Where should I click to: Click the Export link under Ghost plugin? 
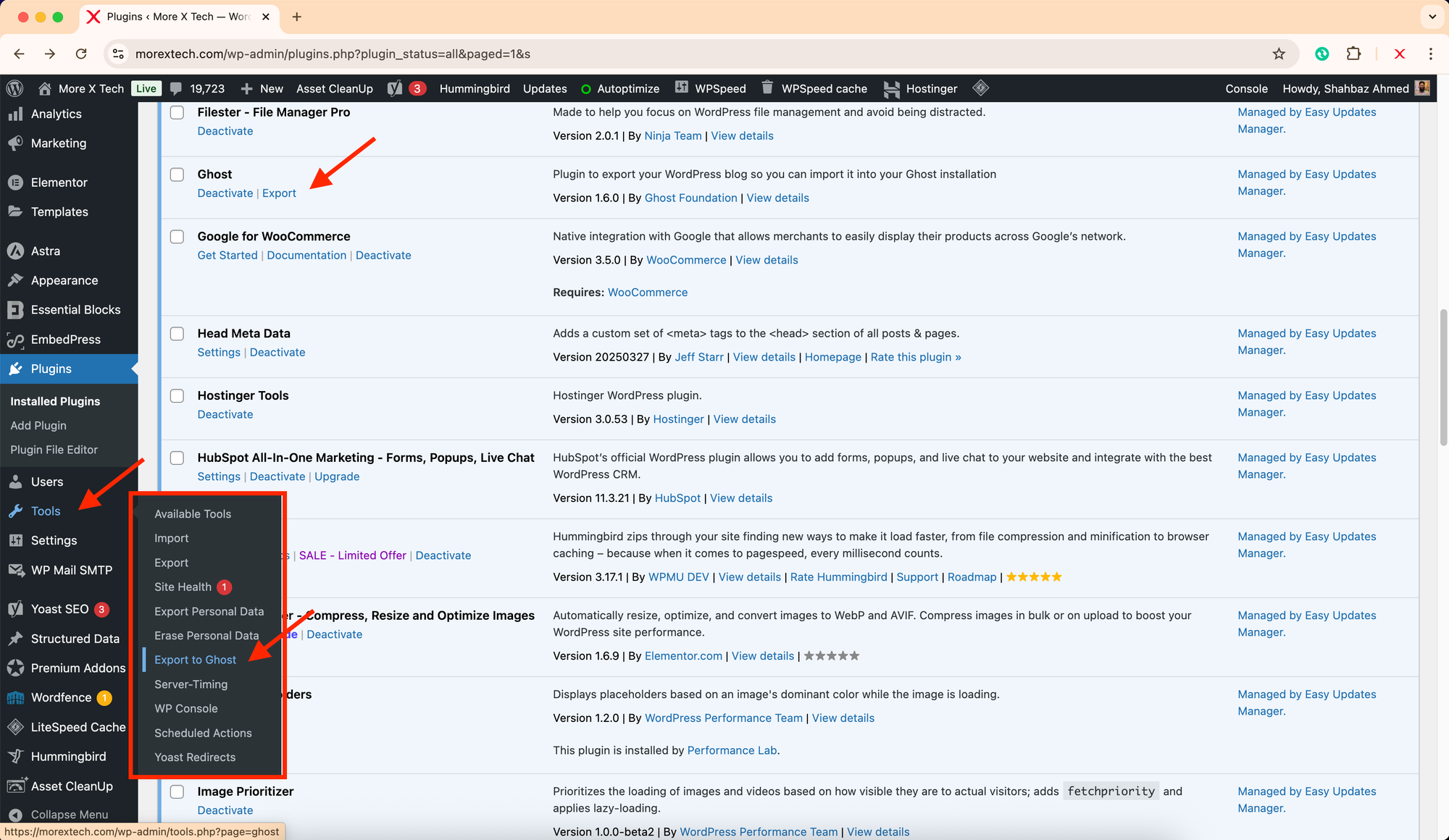pyautogui.click(x=279, y=193)
